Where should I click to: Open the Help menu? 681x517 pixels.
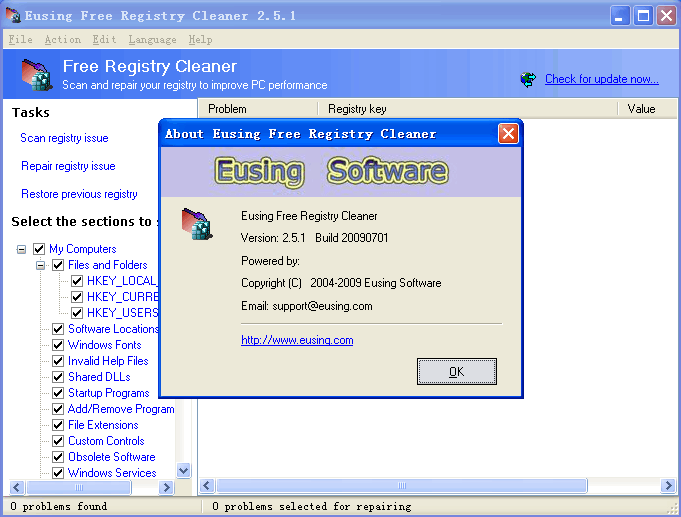click(x=200, y=40)
